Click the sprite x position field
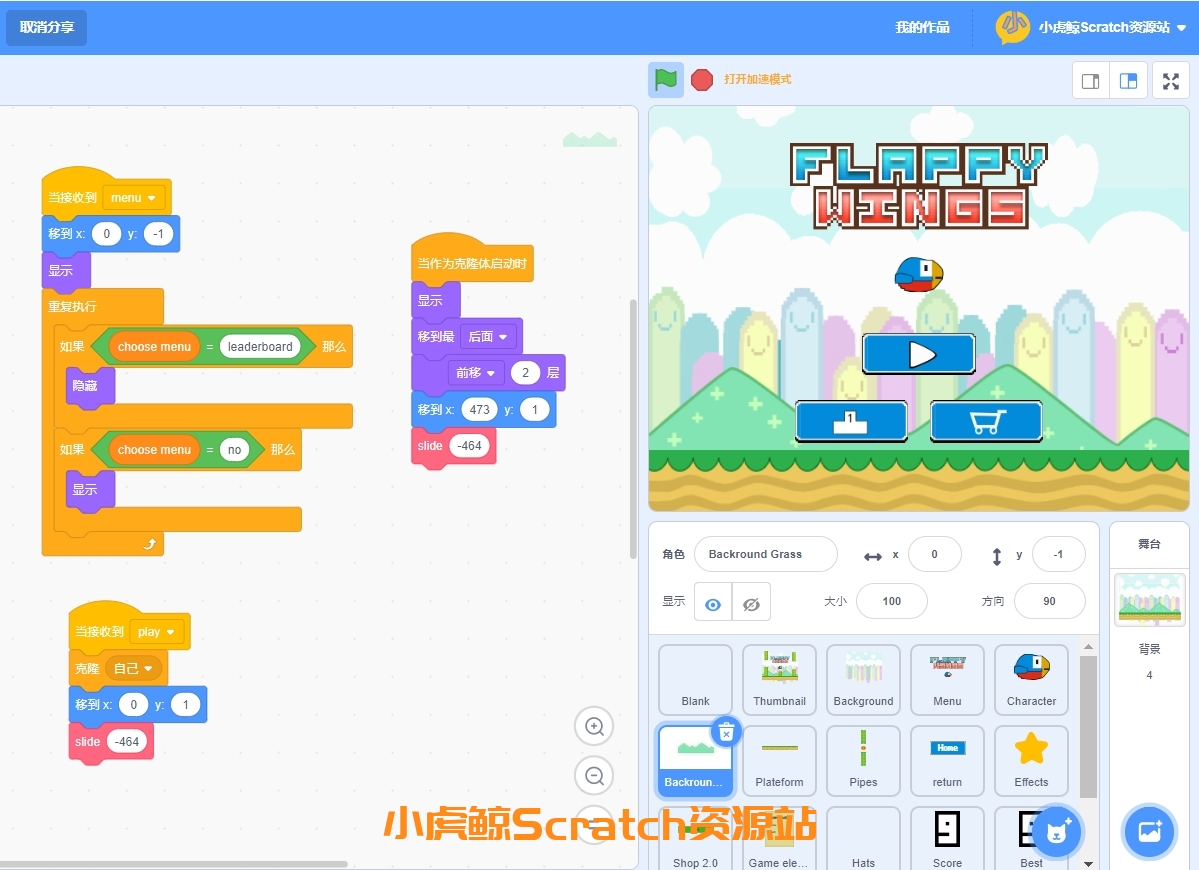Image resolution: width=1199 pixels, height=870 pixels. pos(934,554)
